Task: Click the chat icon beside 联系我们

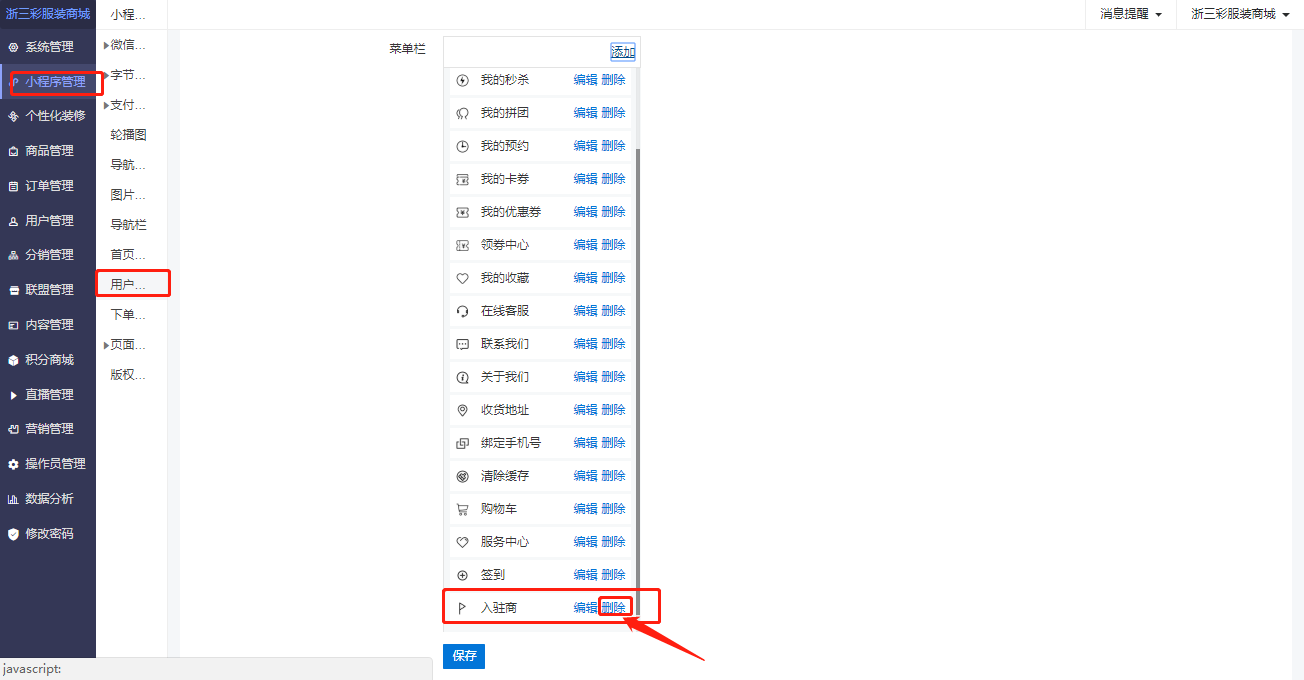Action: (x=462, y=344)
